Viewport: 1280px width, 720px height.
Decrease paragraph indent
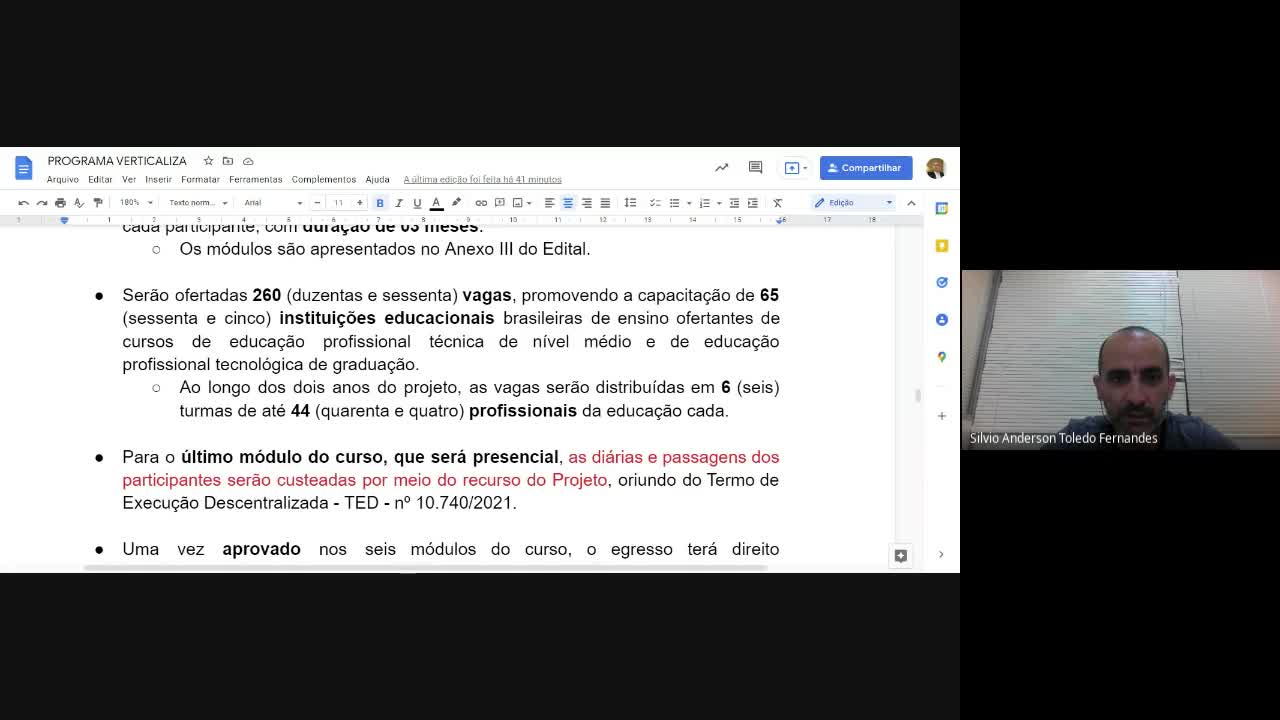[734, 203]
